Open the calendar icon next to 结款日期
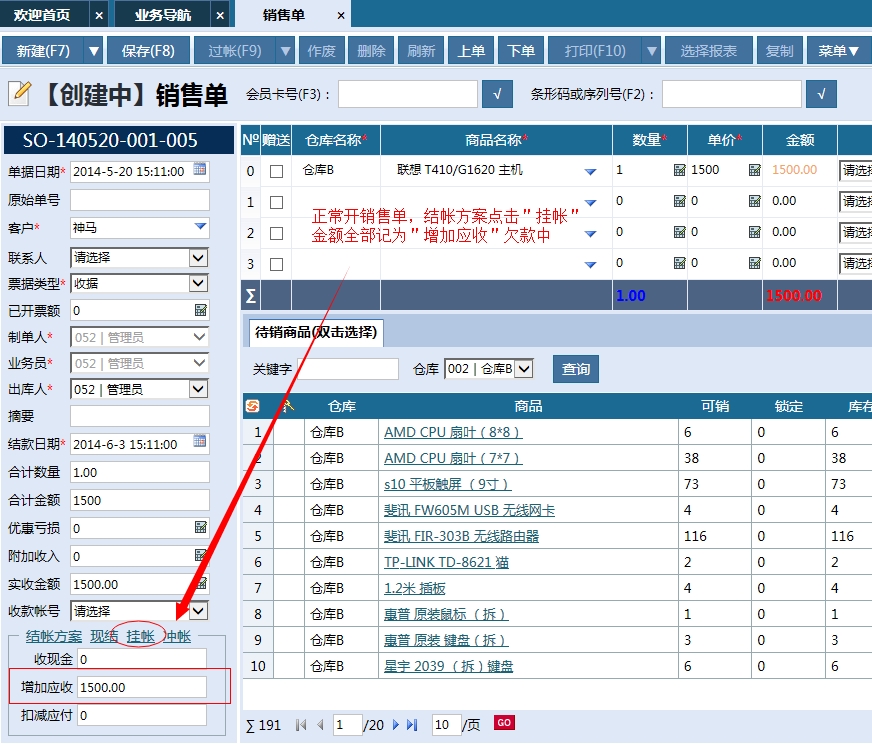Image resolution: width=872 pixels, height=744 pixels. [199, 443]
